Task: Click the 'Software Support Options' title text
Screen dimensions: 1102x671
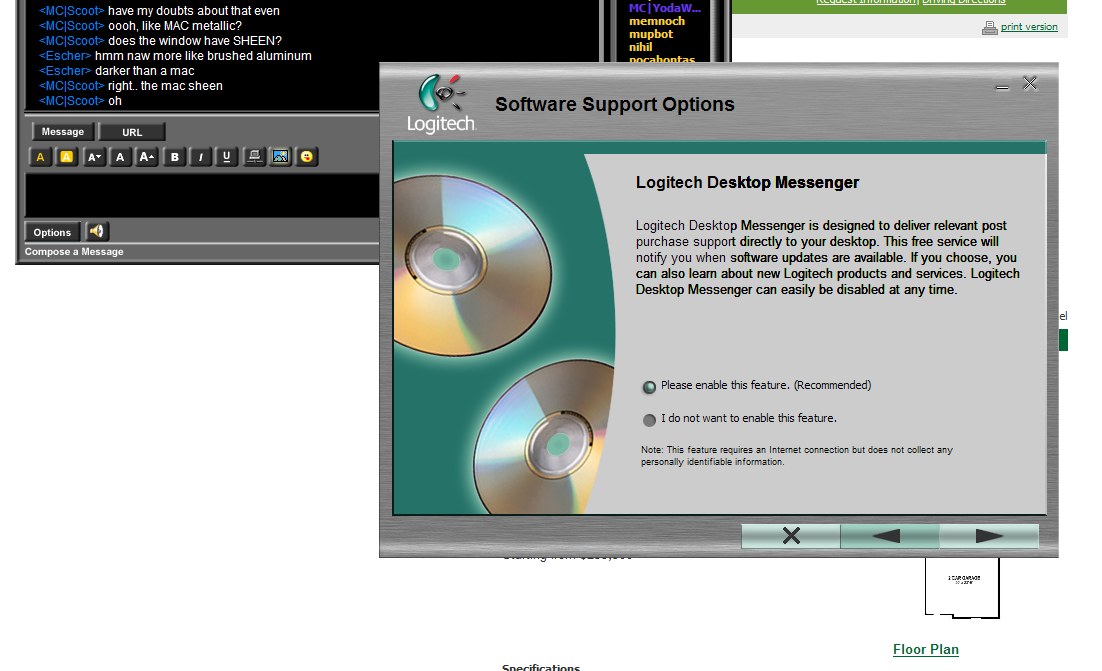Action: click(x=614, y=104)
